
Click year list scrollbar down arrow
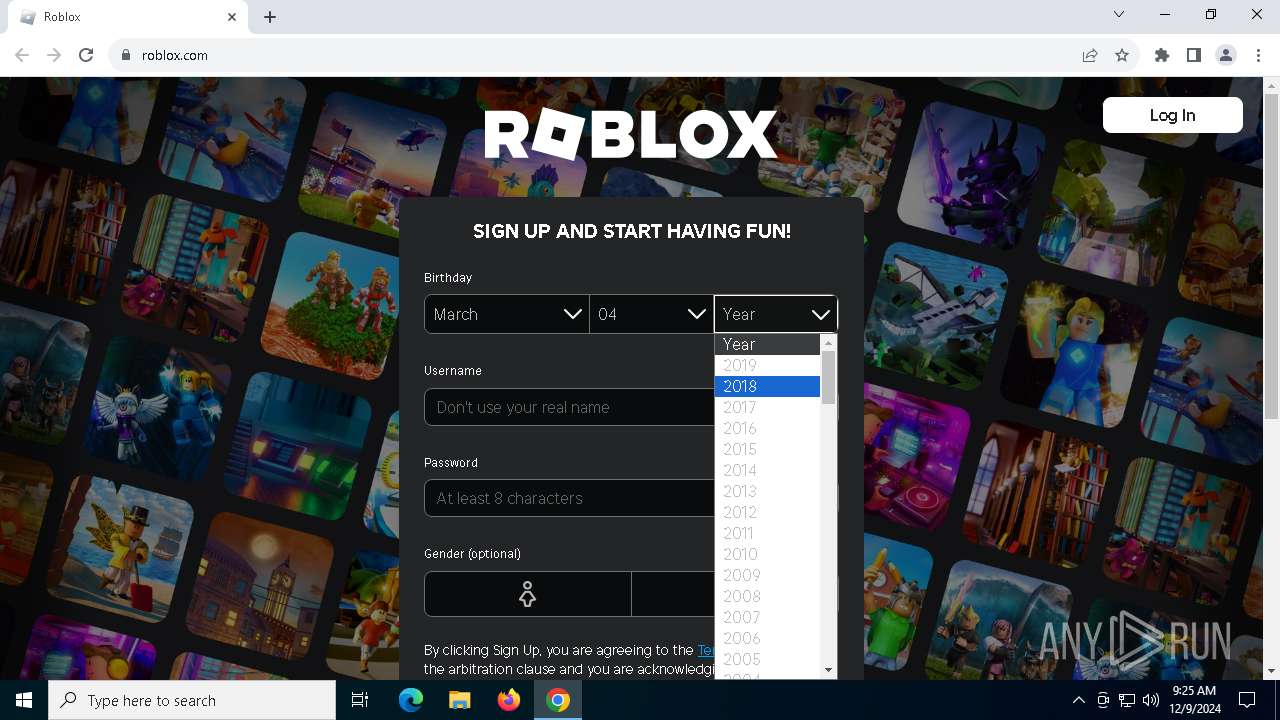coord(828,670)
